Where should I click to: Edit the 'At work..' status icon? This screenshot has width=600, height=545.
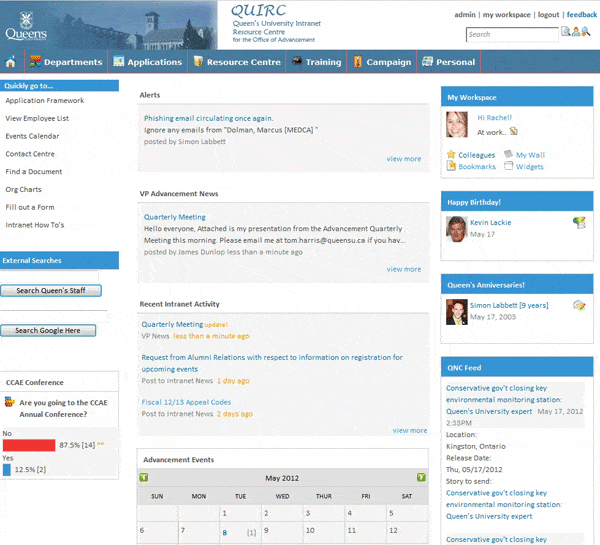coord(514,132)
